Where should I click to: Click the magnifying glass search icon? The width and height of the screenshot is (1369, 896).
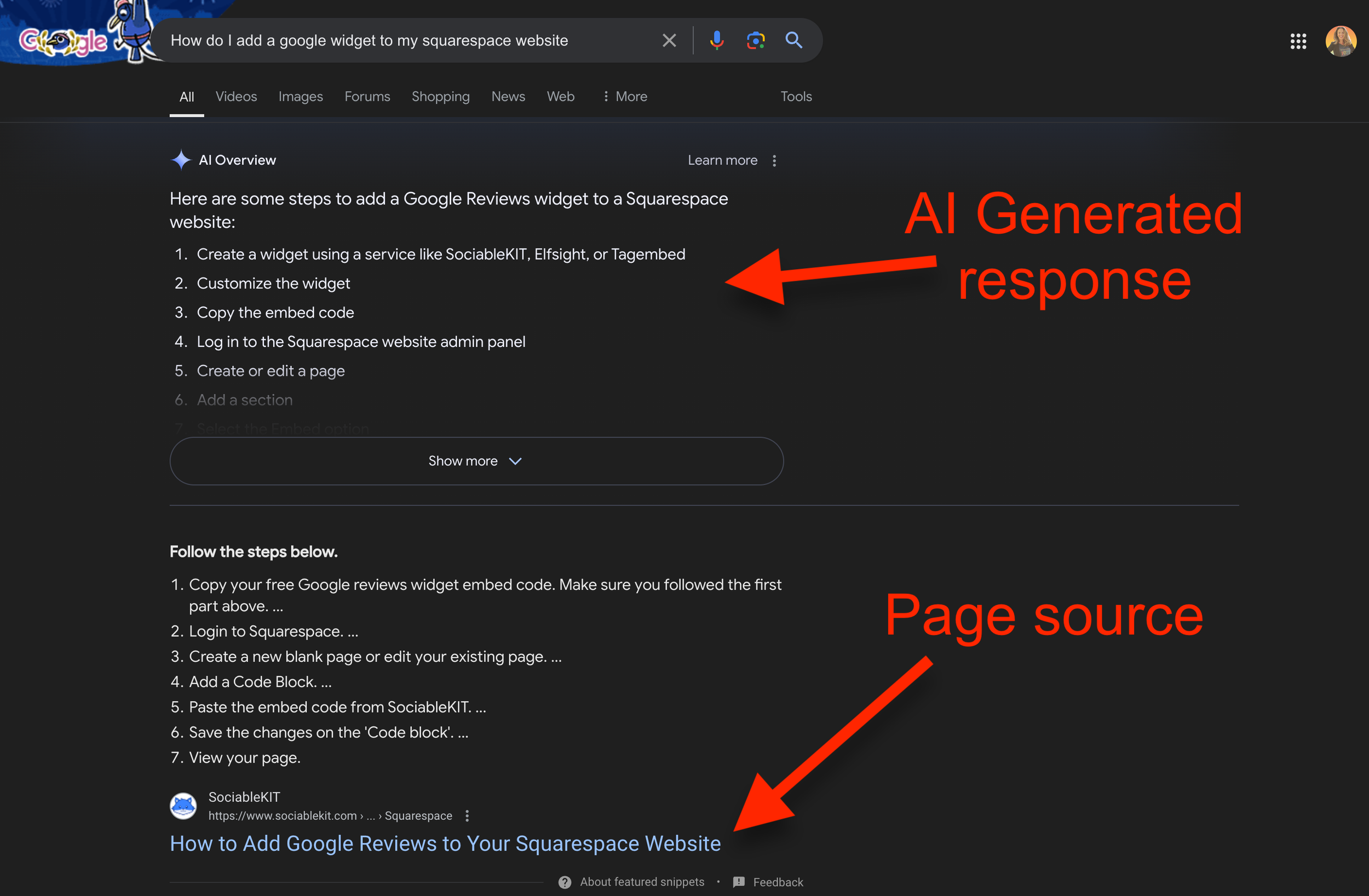[794, 41]
